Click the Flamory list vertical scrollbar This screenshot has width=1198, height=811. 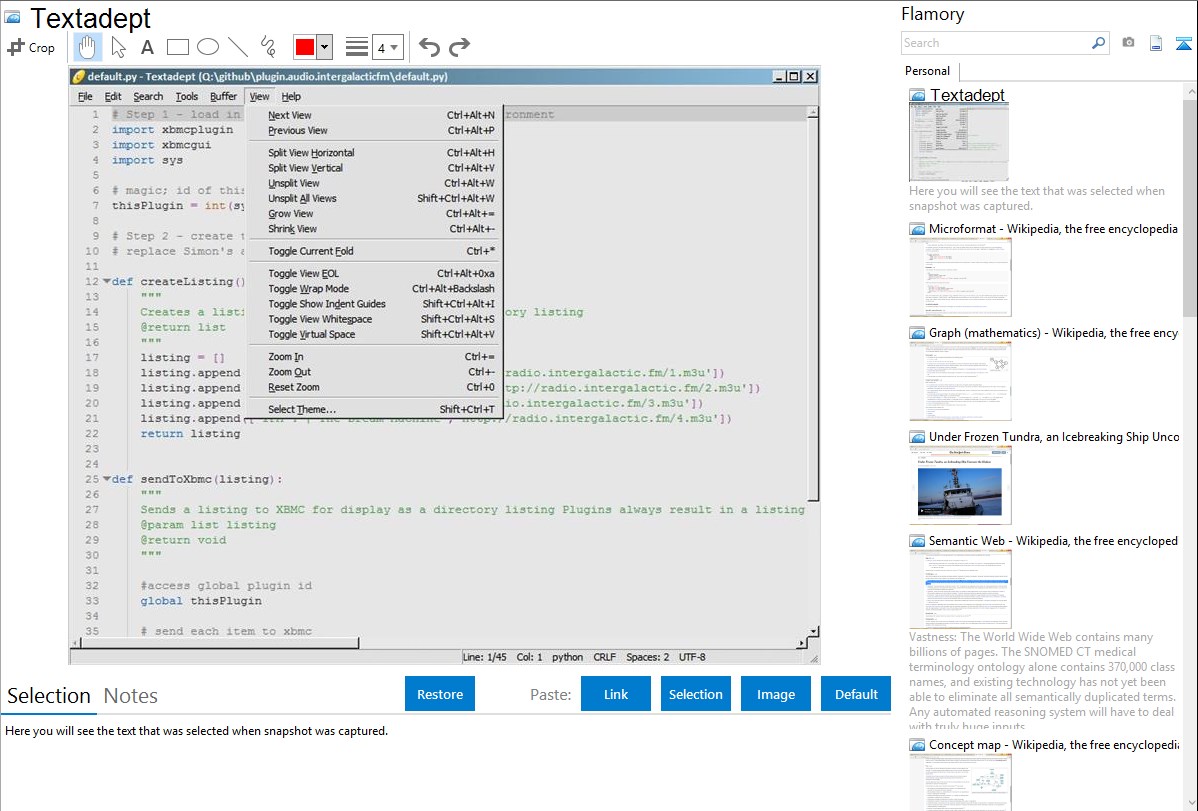[1190, 206]
